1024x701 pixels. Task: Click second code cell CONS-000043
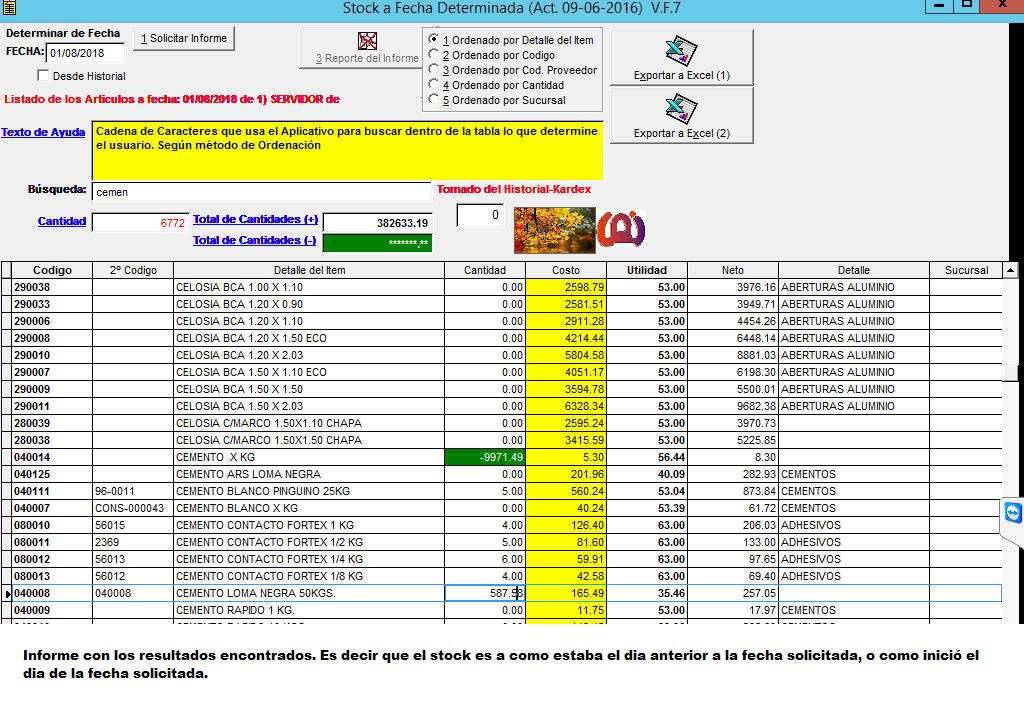click(x=133, y=508)
